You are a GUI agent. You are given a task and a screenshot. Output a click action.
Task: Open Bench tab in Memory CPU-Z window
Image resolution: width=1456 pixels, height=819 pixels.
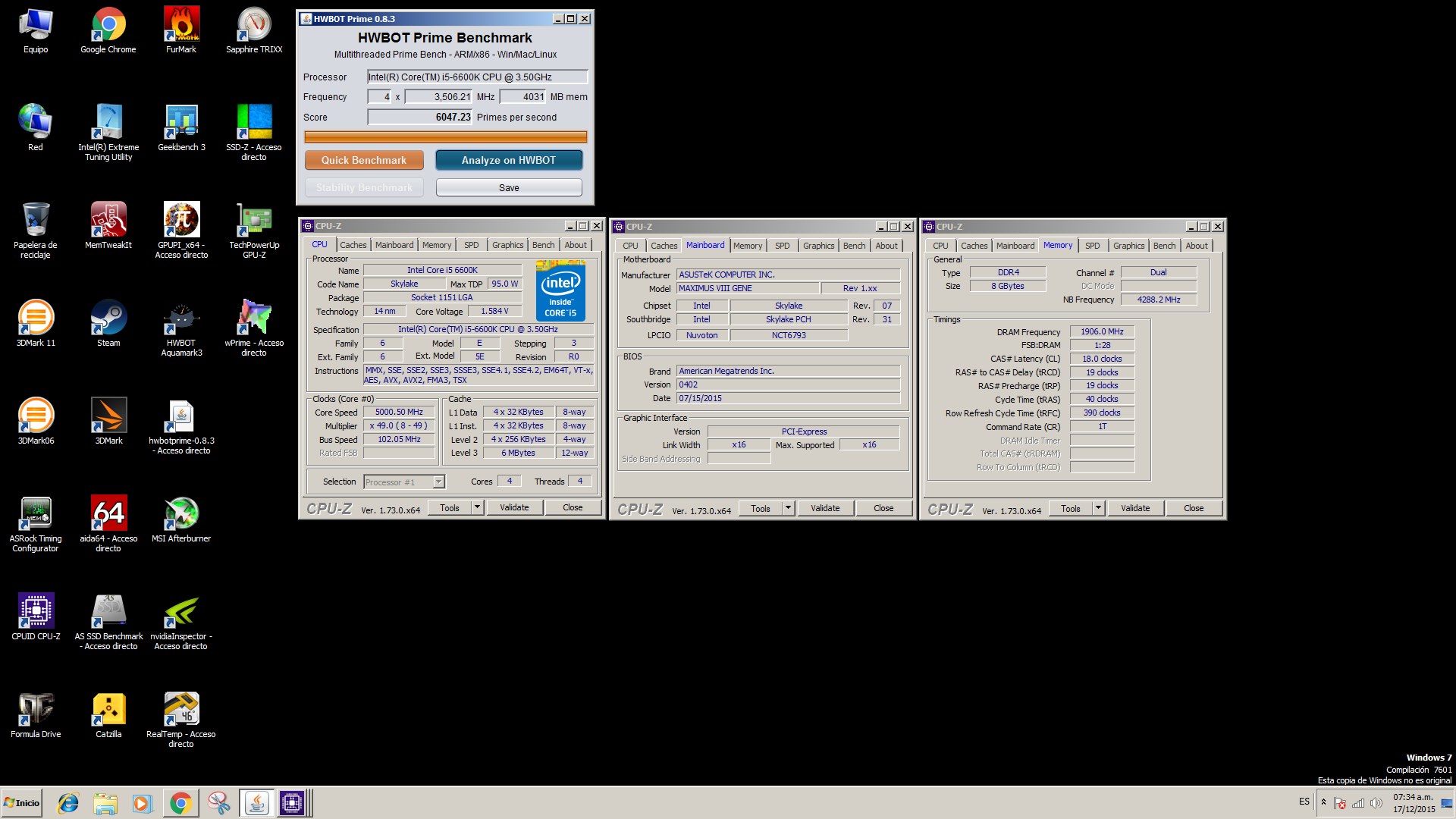(1164, 246)
